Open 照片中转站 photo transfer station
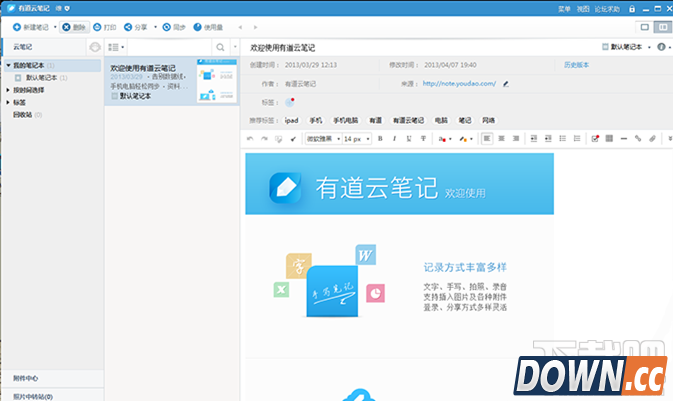Viewport: 673px width, 401px height. [33, 396]
